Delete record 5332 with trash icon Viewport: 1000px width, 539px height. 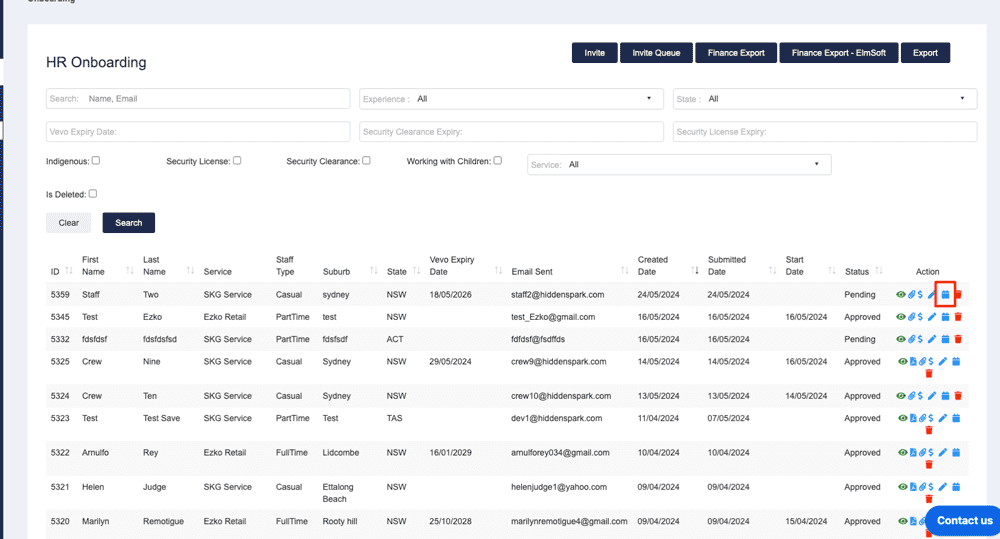(x=958, y=339)
